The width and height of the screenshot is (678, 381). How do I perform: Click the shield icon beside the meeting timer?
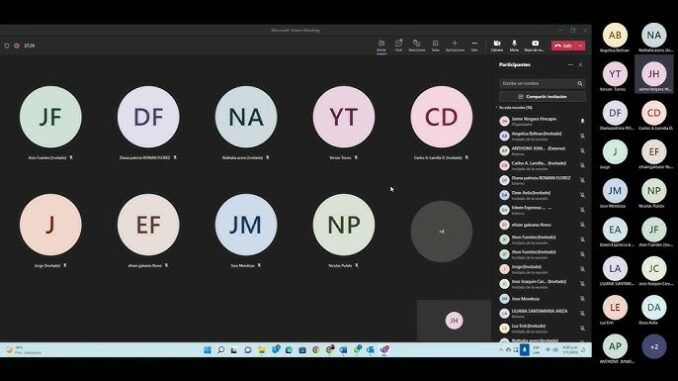click(6, 45)
